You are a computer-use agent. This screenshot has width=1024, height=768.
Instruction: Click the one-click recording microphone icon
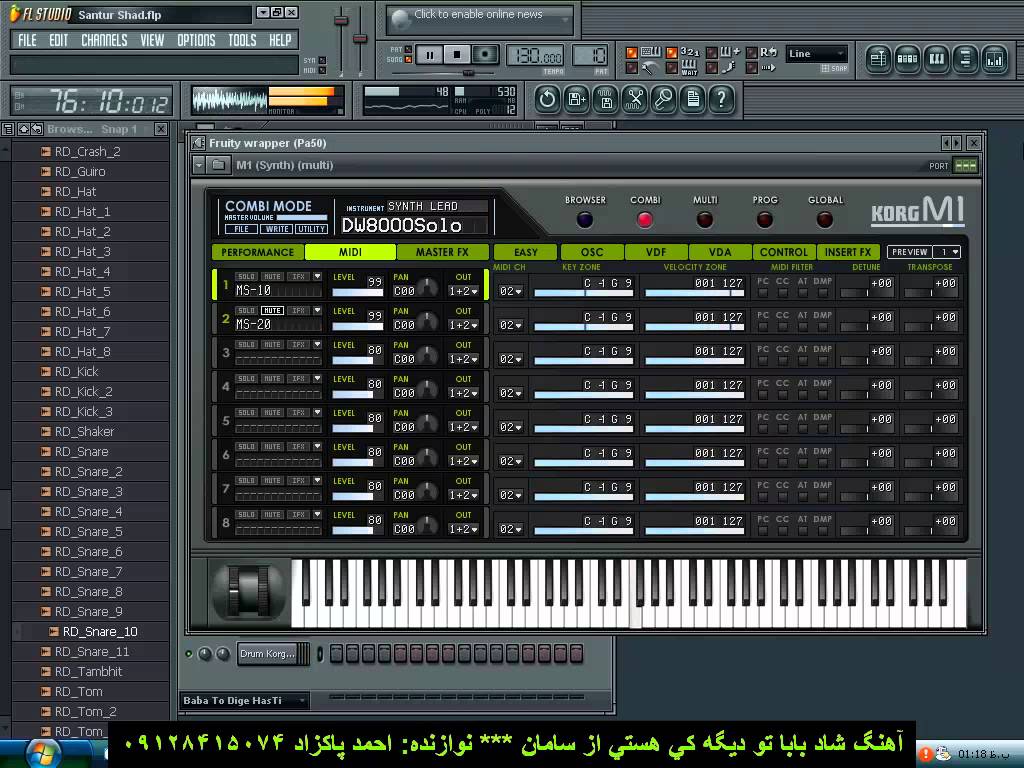click(x=664, y=100)
